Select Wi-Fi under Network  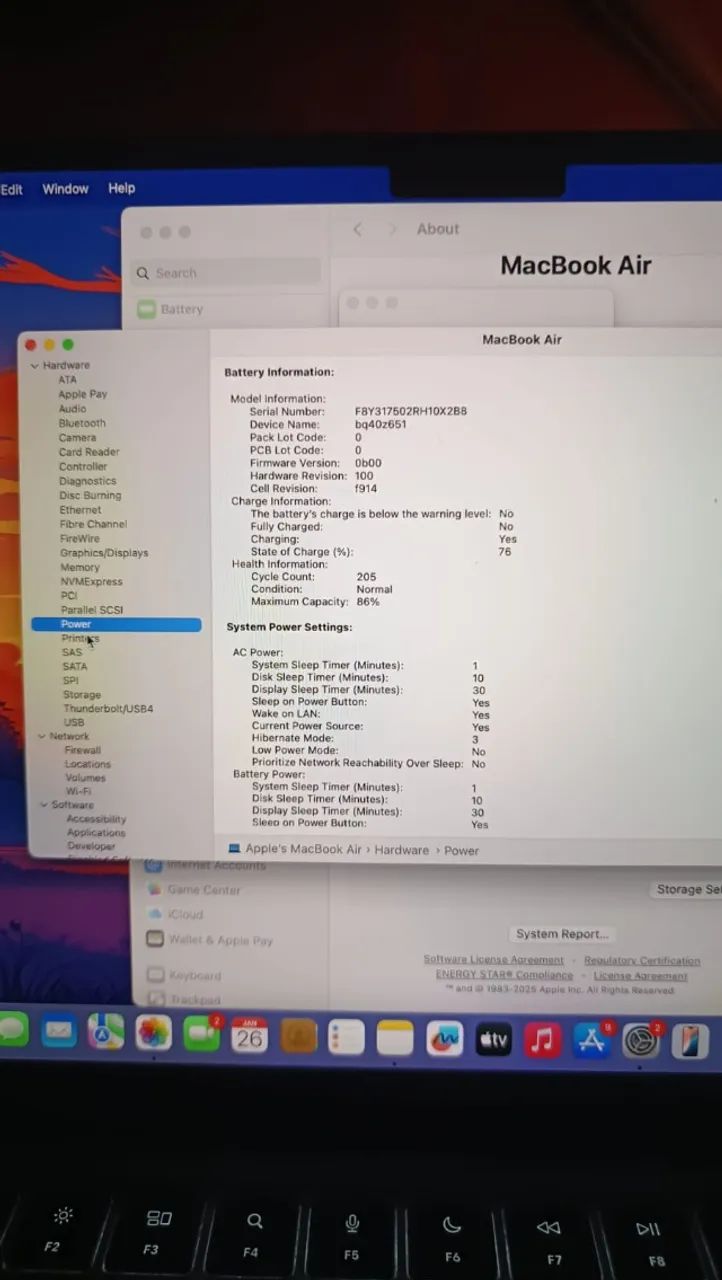[x=79, y=791]
